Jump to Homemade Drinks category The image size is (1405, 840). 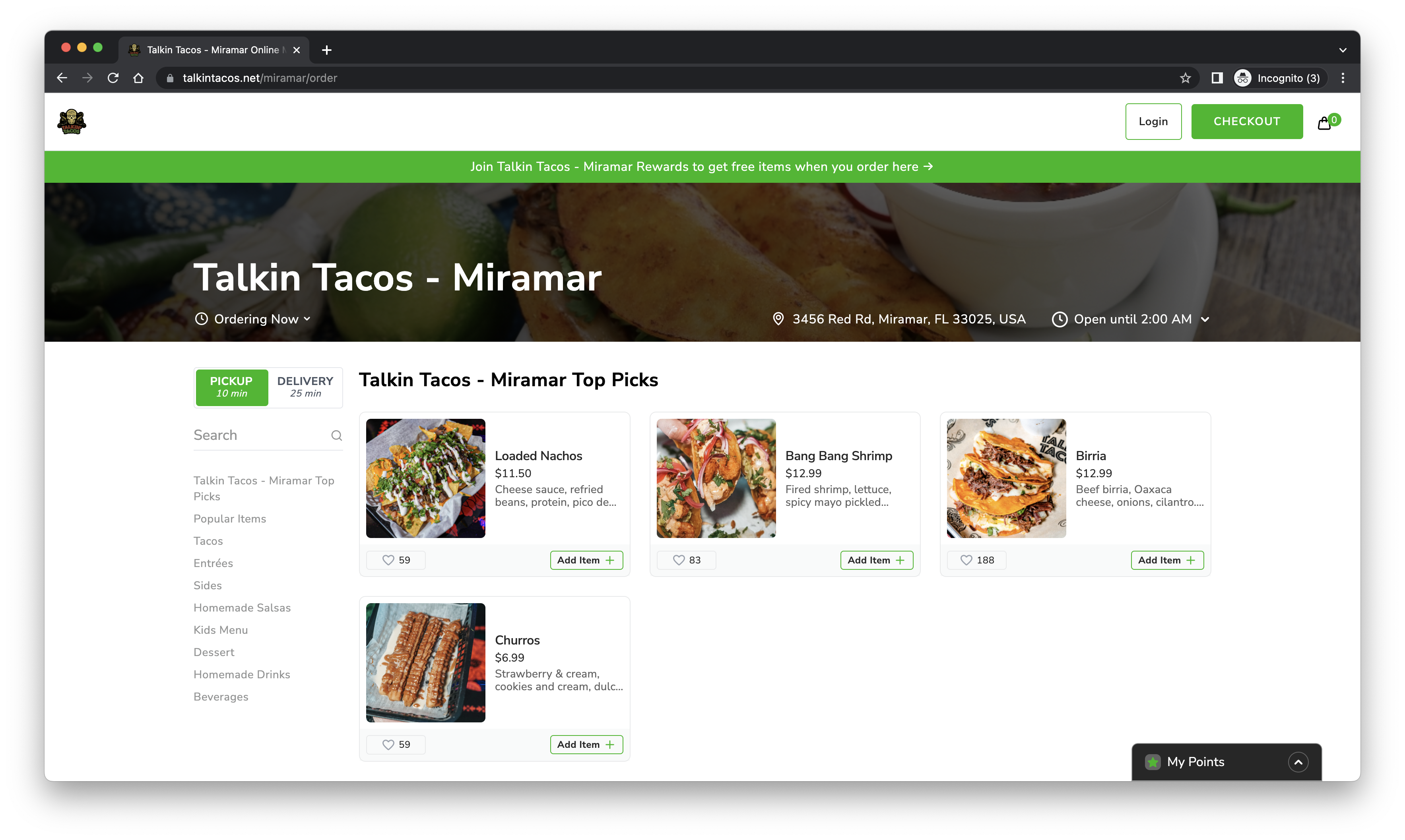(242, 674)
